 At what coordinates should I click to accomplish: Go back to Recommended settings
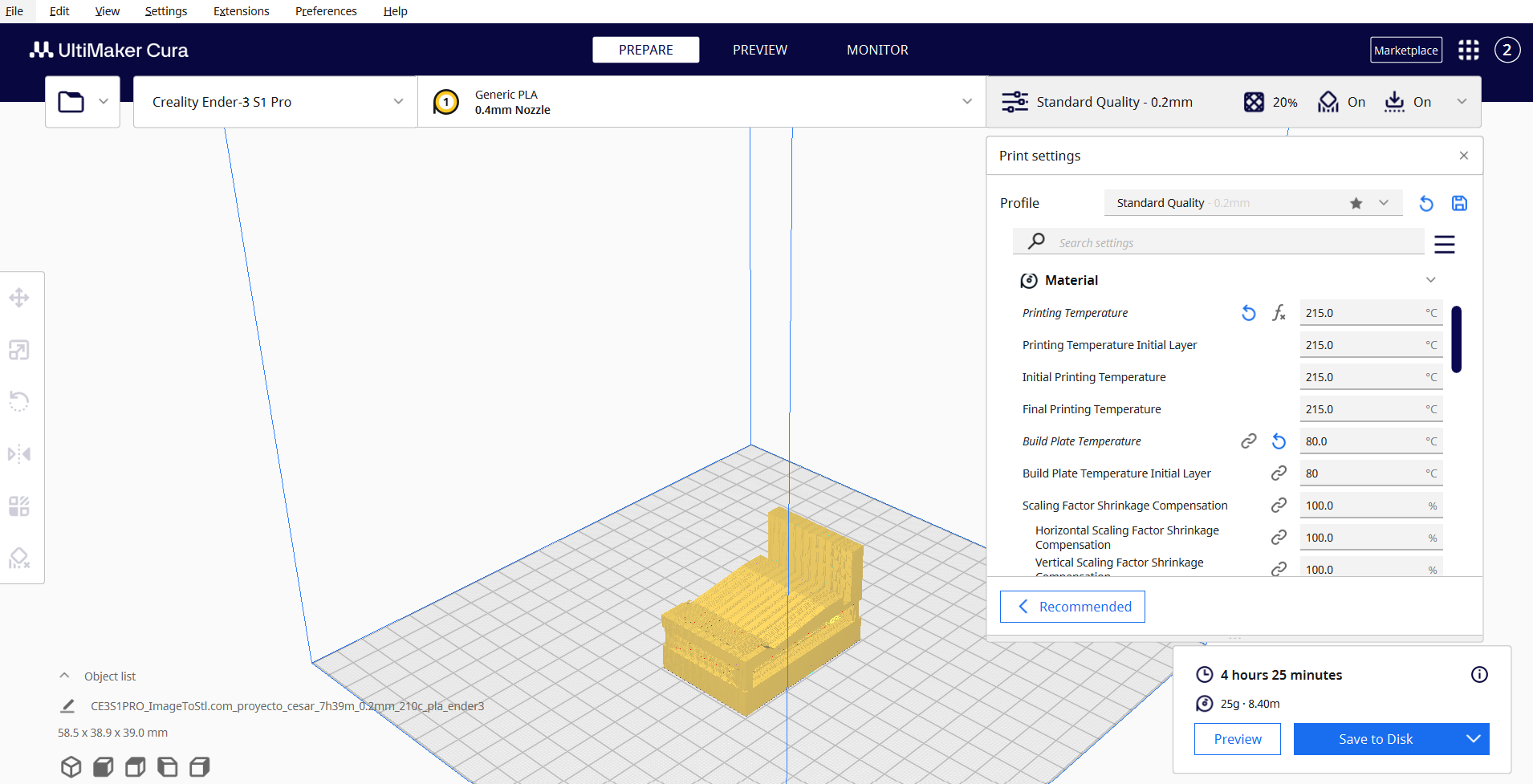click(x=1072, y=607)
